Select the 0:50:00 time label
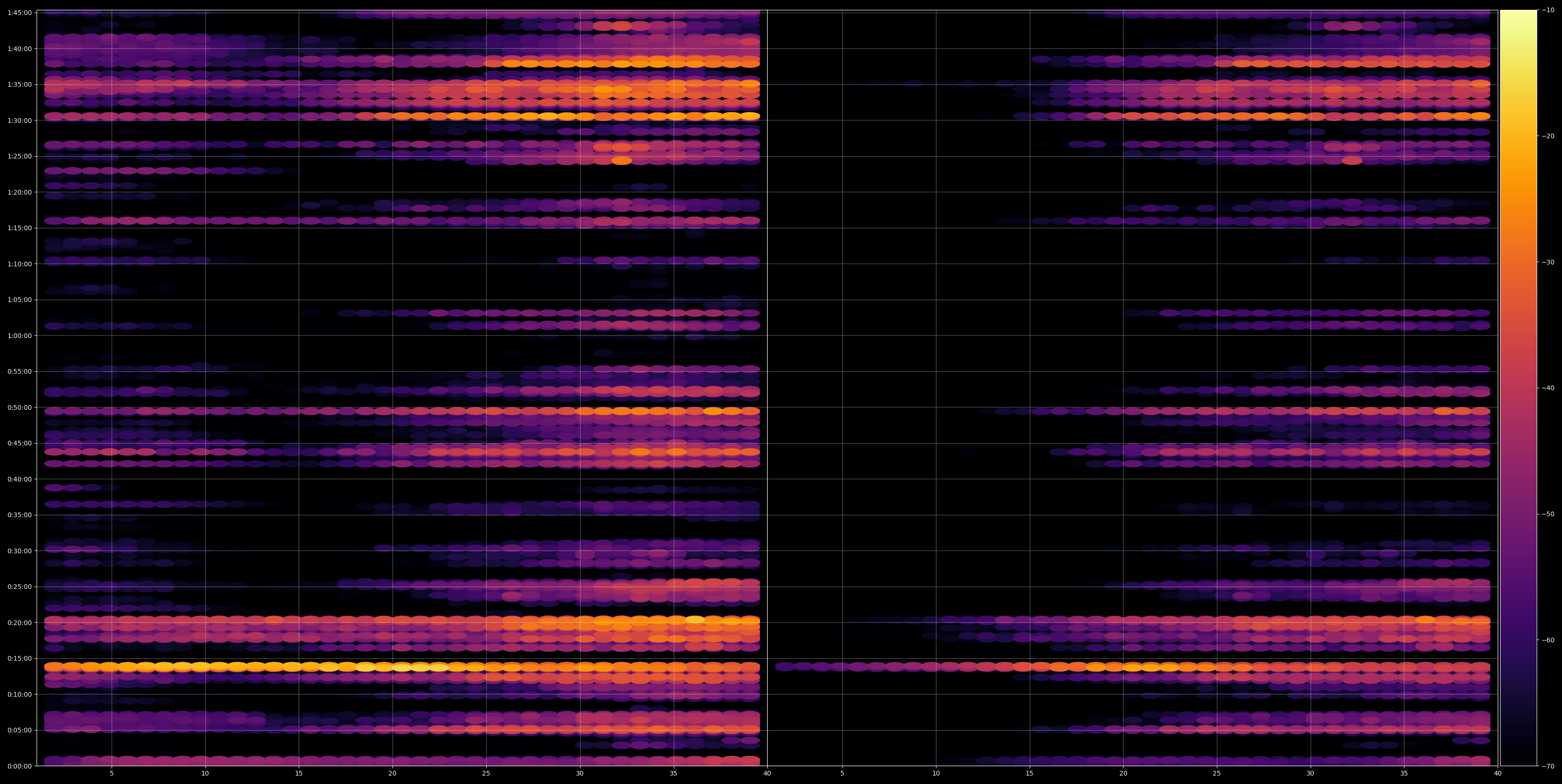This screenshot has width=1562, height=784. click(x=19, y=407)
